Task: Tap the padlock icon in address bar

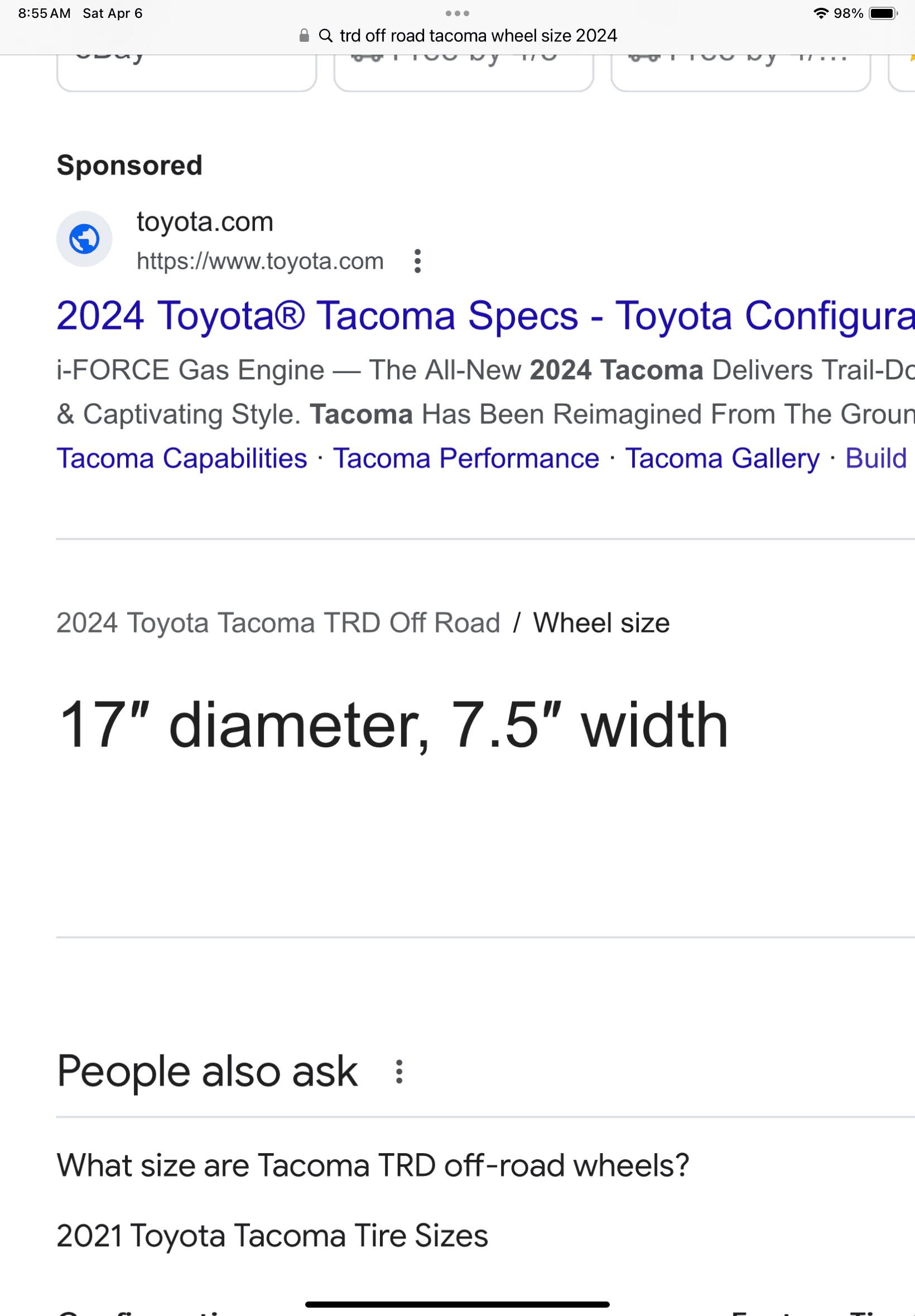Action: (x=304, y=36)
